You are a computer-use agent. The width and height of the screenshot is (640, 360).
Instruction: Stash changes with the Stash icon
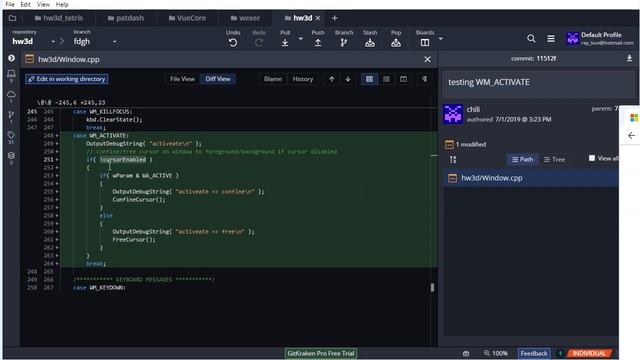coord(370,42)
